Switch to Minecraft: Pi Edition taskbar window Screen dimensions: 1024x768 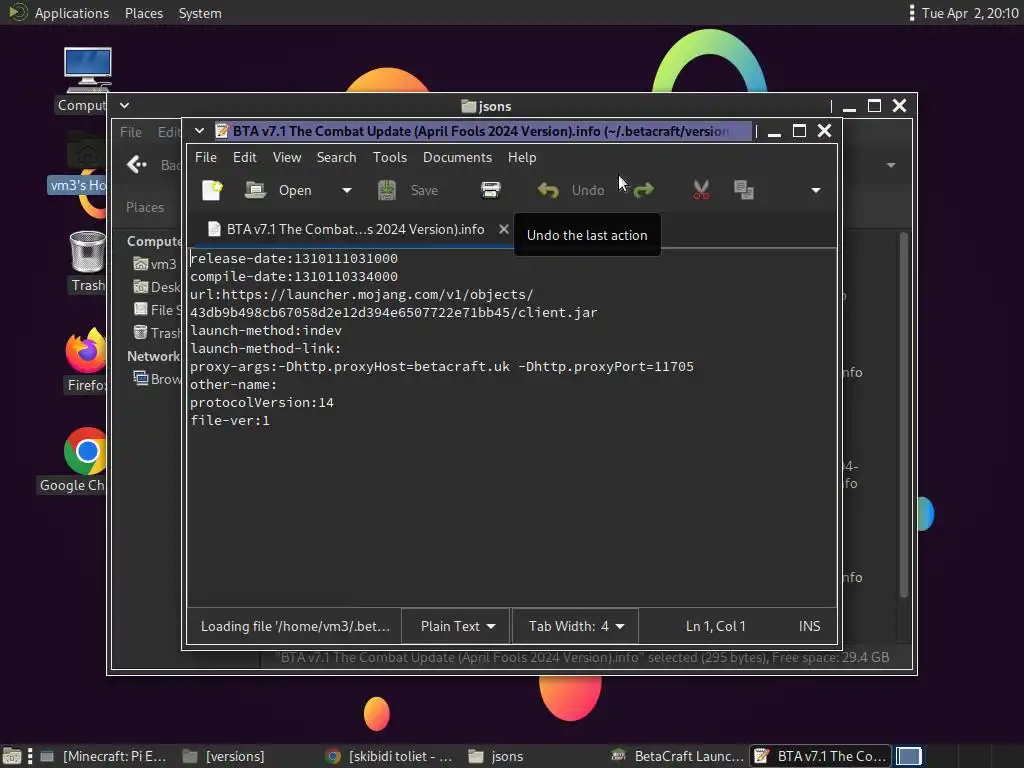tap(103, 756)
